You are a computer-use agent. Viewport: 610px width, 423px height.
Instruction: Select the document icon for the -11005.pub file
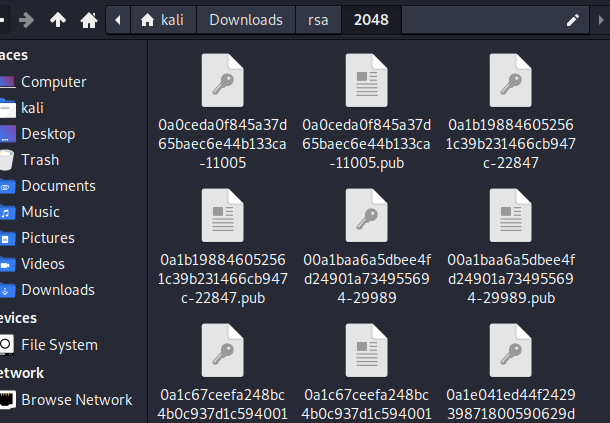(x=366, y=81)
